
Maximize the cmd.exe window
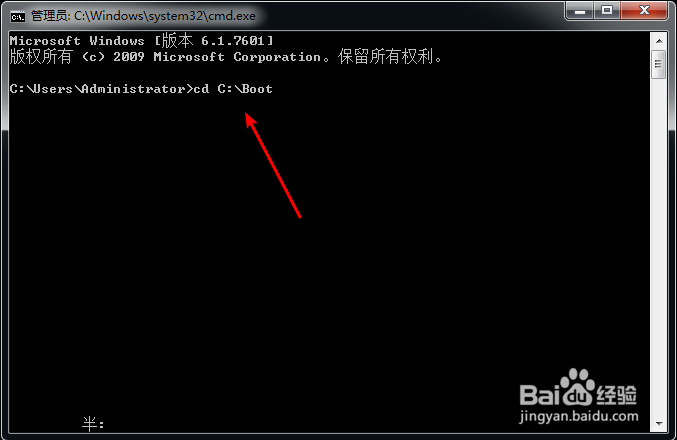[607, 10]
